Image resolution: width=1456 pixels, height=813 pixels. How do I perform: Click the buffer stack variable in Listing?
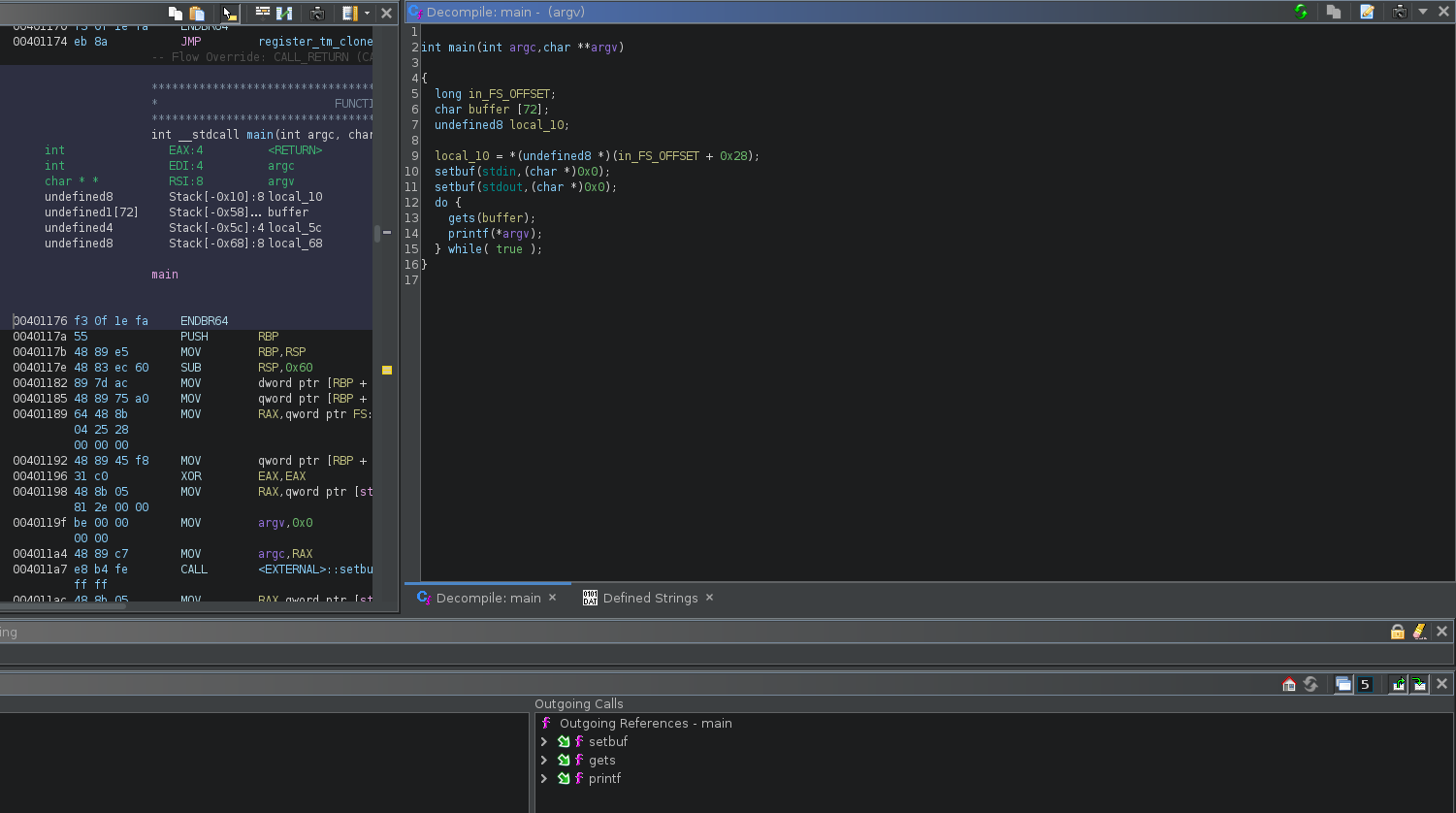tap(288, 212)
